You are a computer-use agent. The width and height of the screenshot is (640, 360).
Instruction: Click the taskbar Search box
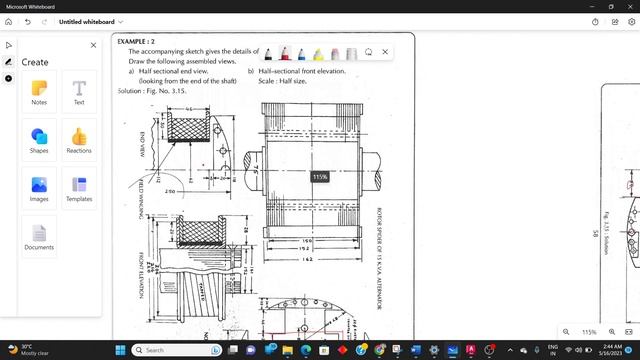177,350
